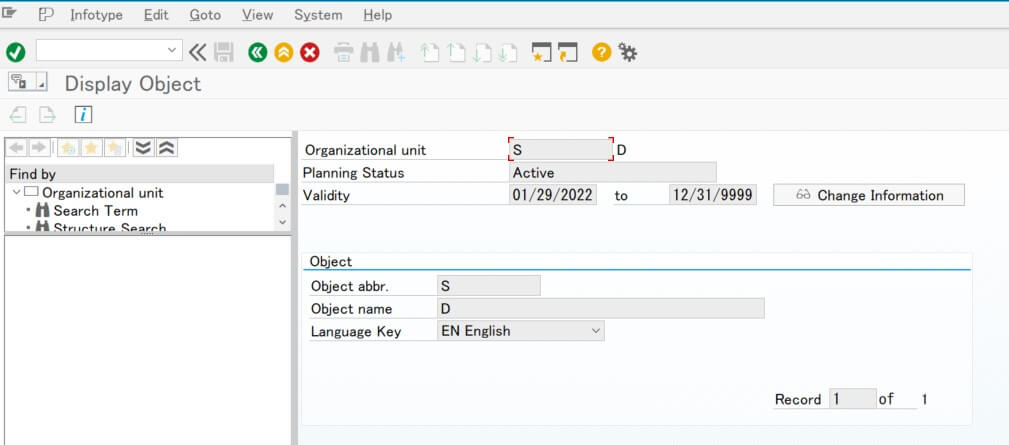Click the blue Information 'i' icon
The height and width of the screenshot is (445, 1009).
pyautogui.click(x=84, y=114)
